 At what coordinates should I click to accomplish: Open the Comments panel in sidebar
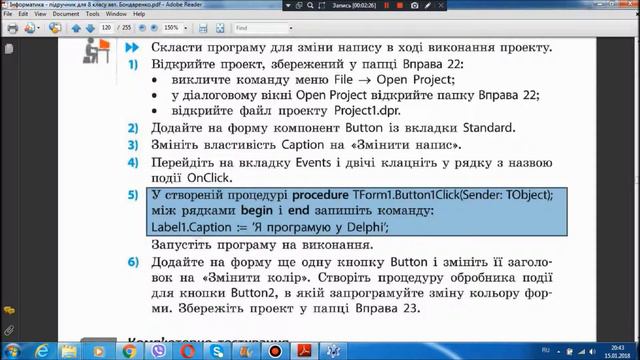coord(9,311)
